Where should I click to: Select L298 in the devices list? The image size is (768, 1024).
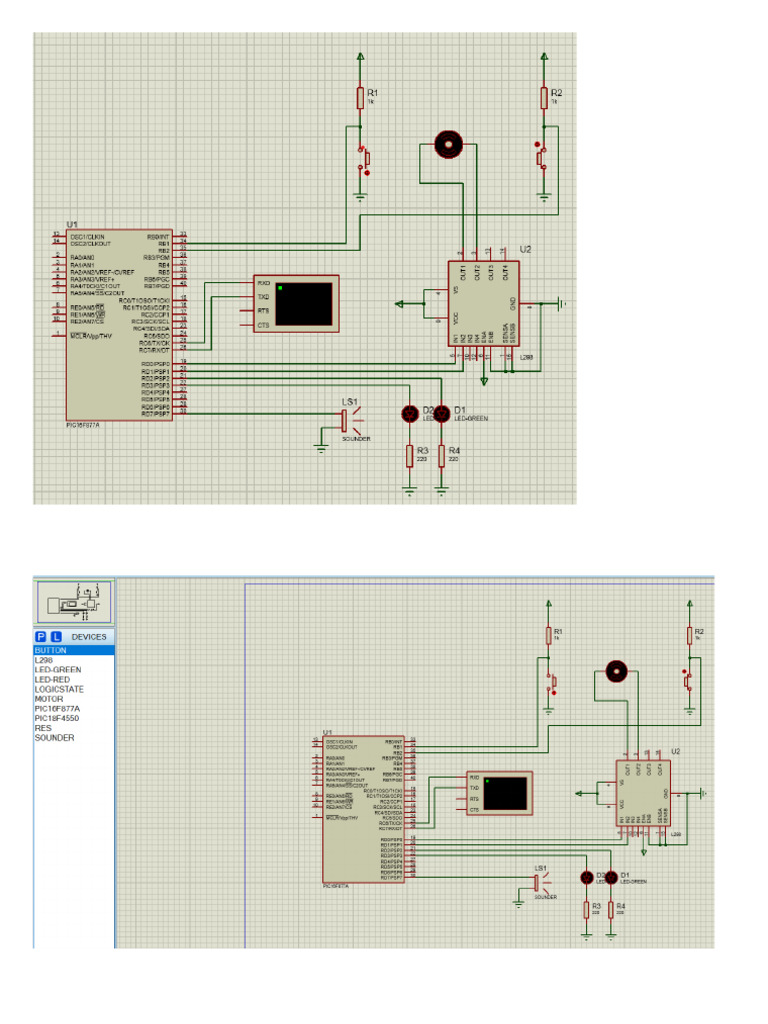coord(44,660)
